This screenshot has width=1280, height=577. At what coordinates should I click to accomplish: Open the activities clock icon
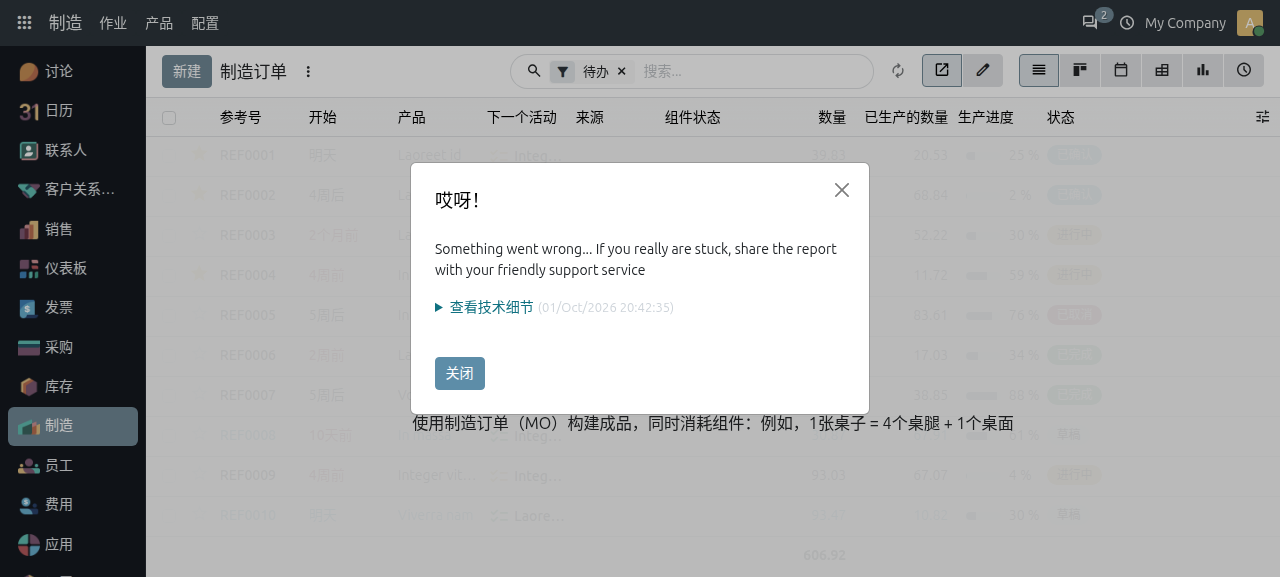[x=1127, y=23]
